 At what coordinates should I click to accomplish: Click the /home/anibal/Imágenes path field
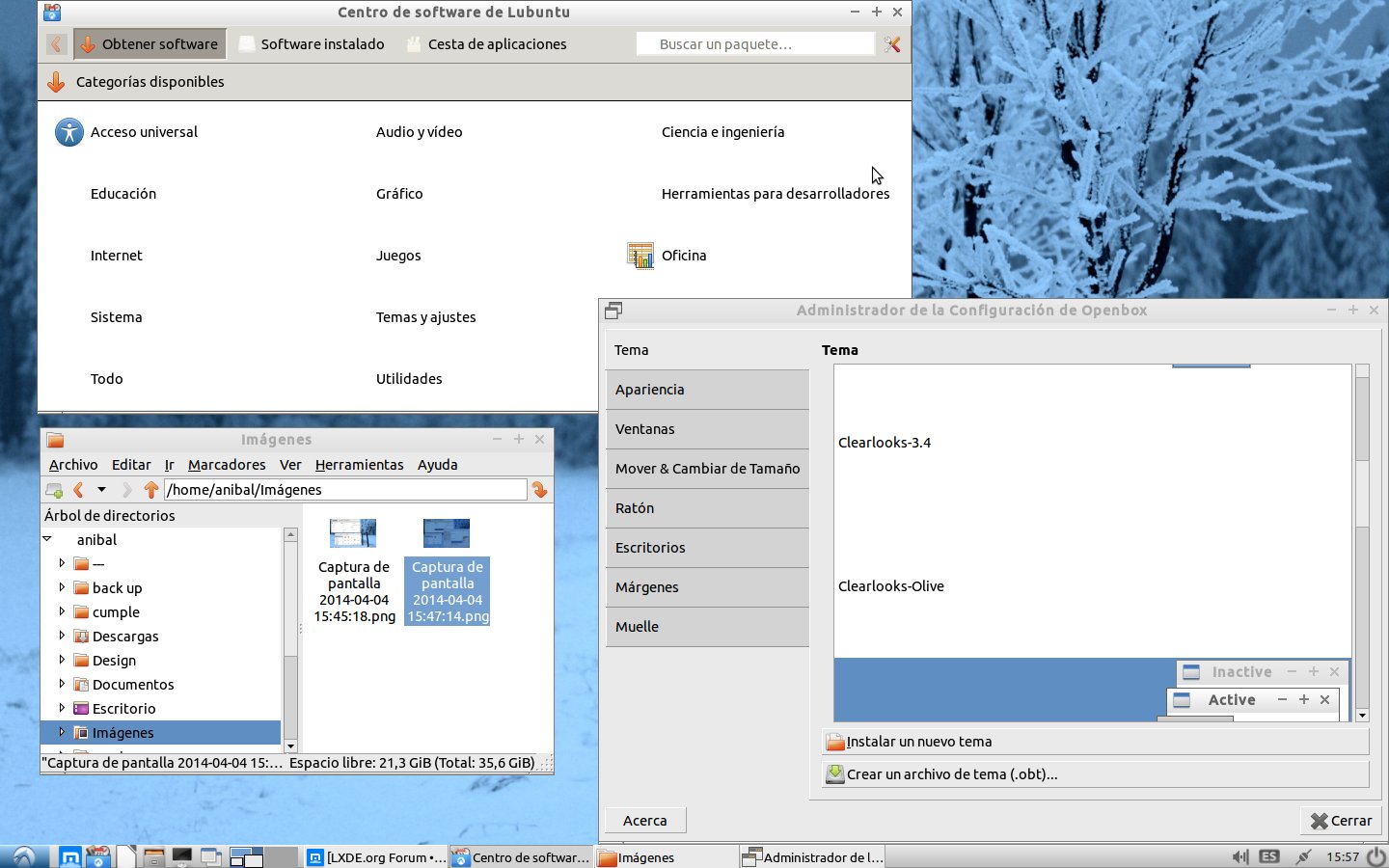[345, 490]
